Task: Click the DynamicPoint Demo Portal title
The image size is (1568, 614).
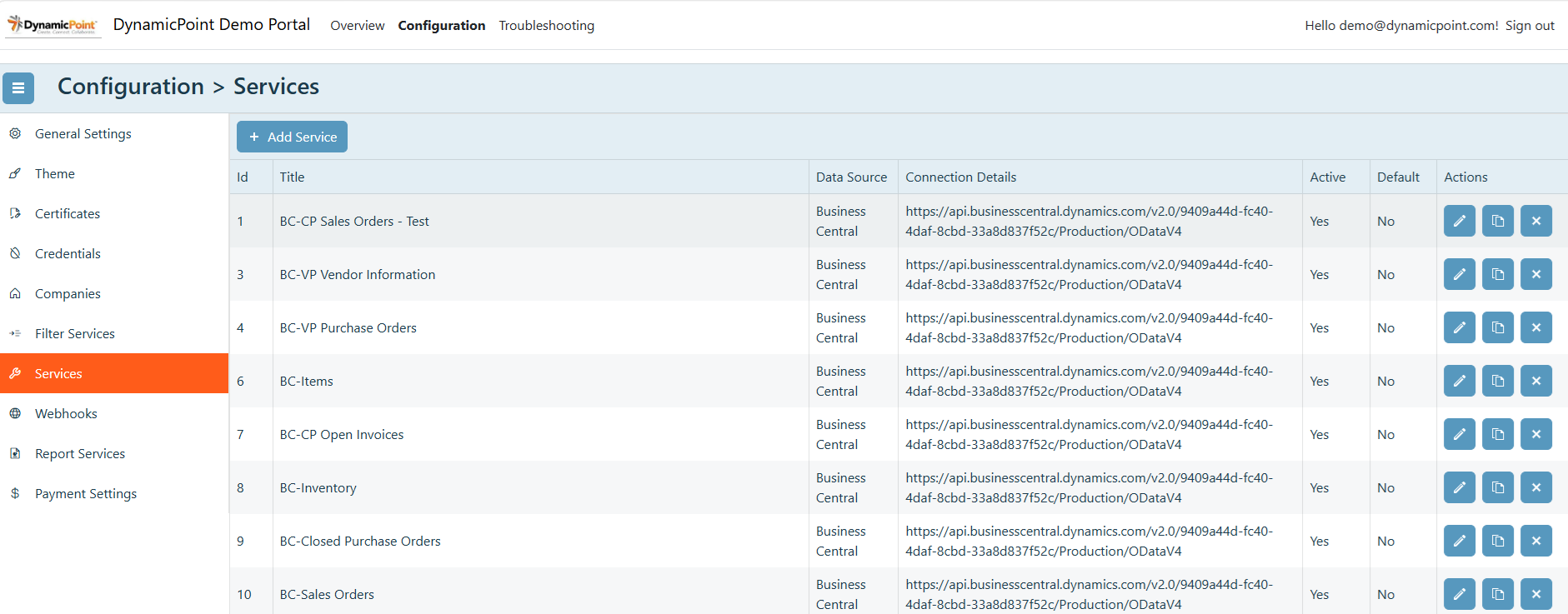Action: (212, 25)
